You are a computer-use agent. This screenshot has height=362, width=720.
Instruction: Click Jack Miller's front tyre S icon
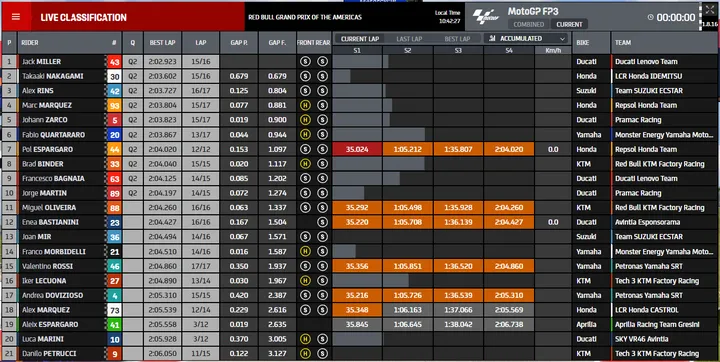305,61
